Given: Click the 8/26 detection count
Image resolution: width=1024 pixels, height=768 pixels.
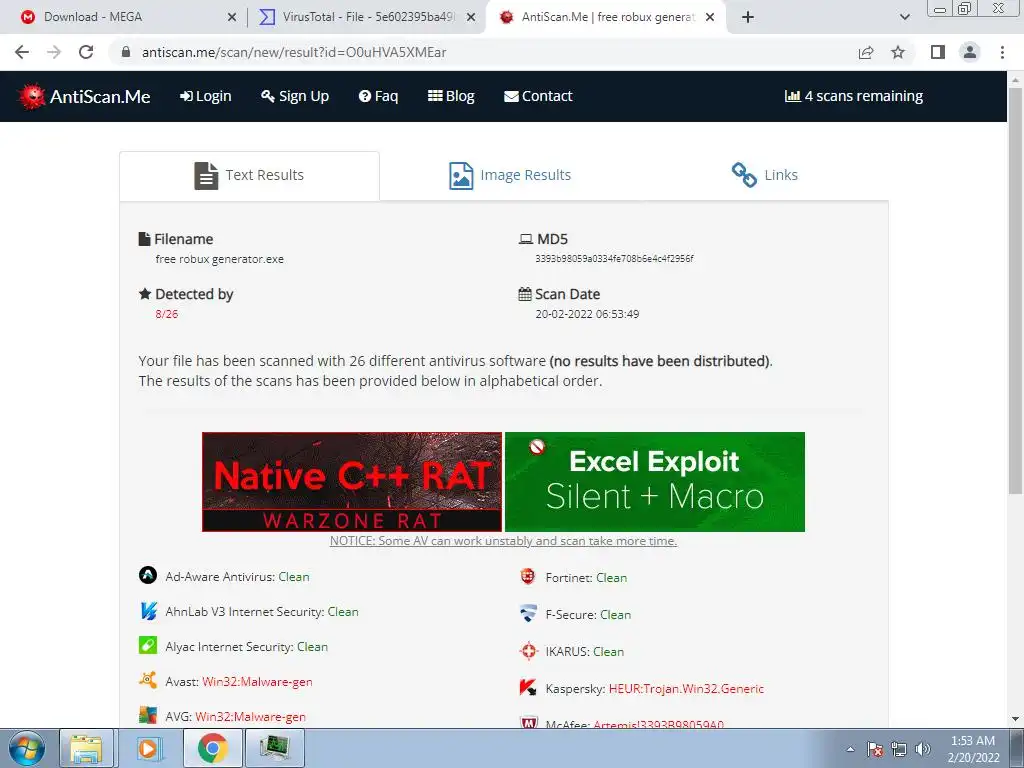Looking at the screenshot, I should coord(167,314).
